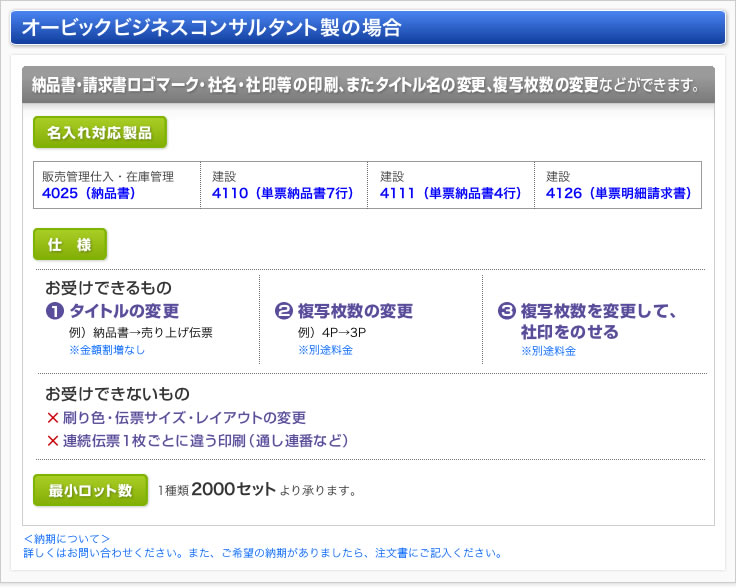Open the 4126（単票明細請求書） product link
Image resolution: width=736 pixels, height=588 pixels.
pyautogui.click(x=619, y=193)
